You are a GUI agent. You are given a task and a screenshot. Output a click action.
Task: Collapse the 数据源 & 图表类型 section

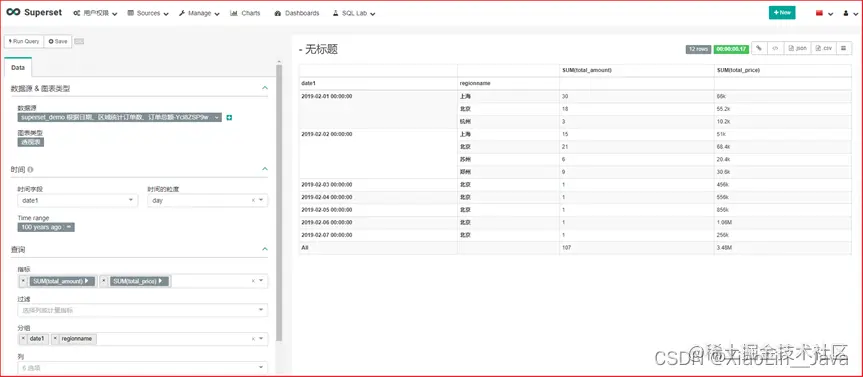(265, 88)
